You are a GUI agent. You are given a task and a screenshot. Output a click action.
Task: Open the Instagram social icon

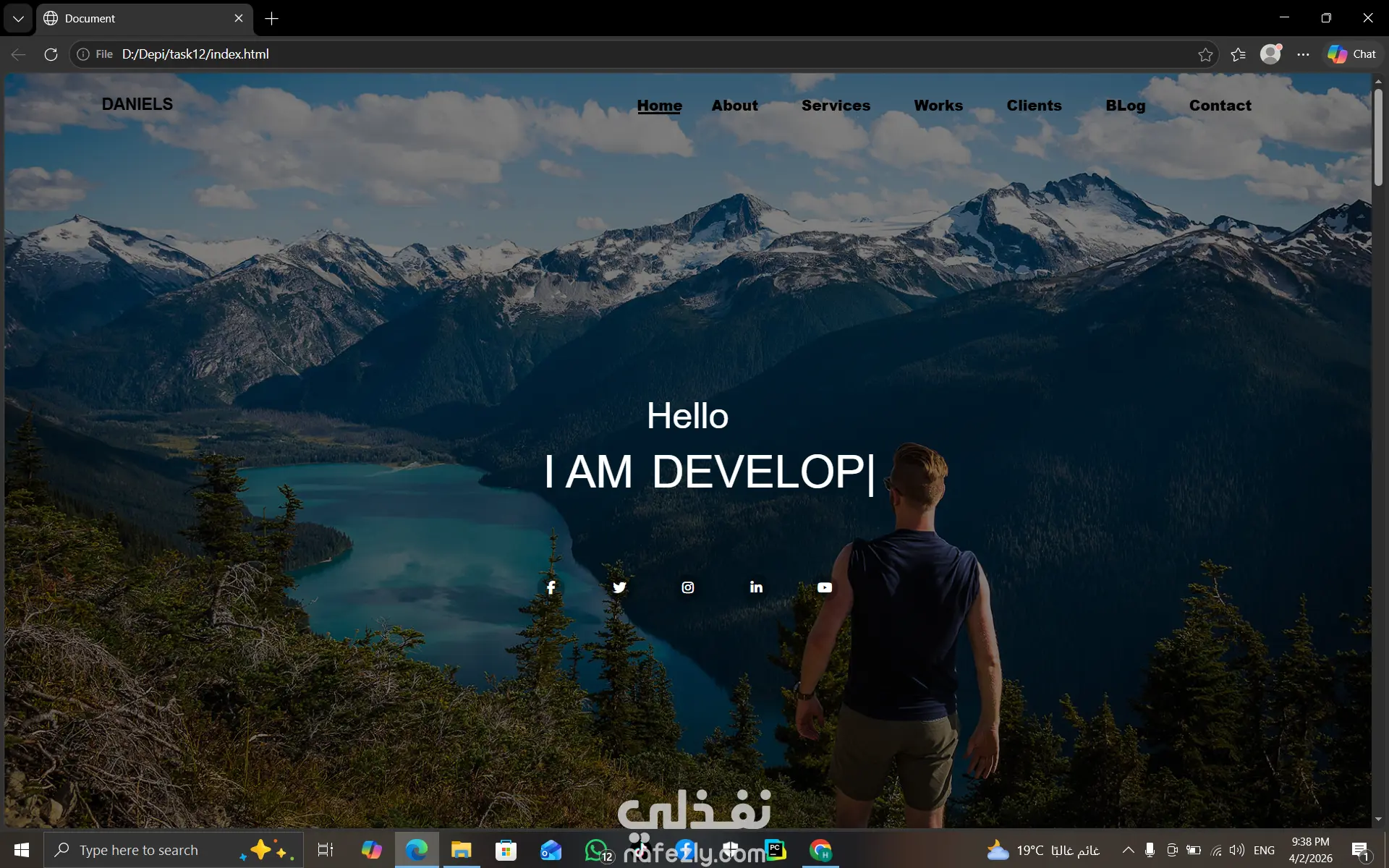pyautogui.click(x=688, y=587)
